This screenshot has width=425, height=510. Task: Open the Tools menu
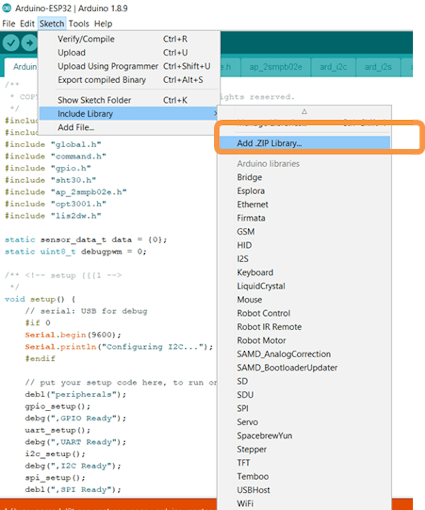pos(79,24)
